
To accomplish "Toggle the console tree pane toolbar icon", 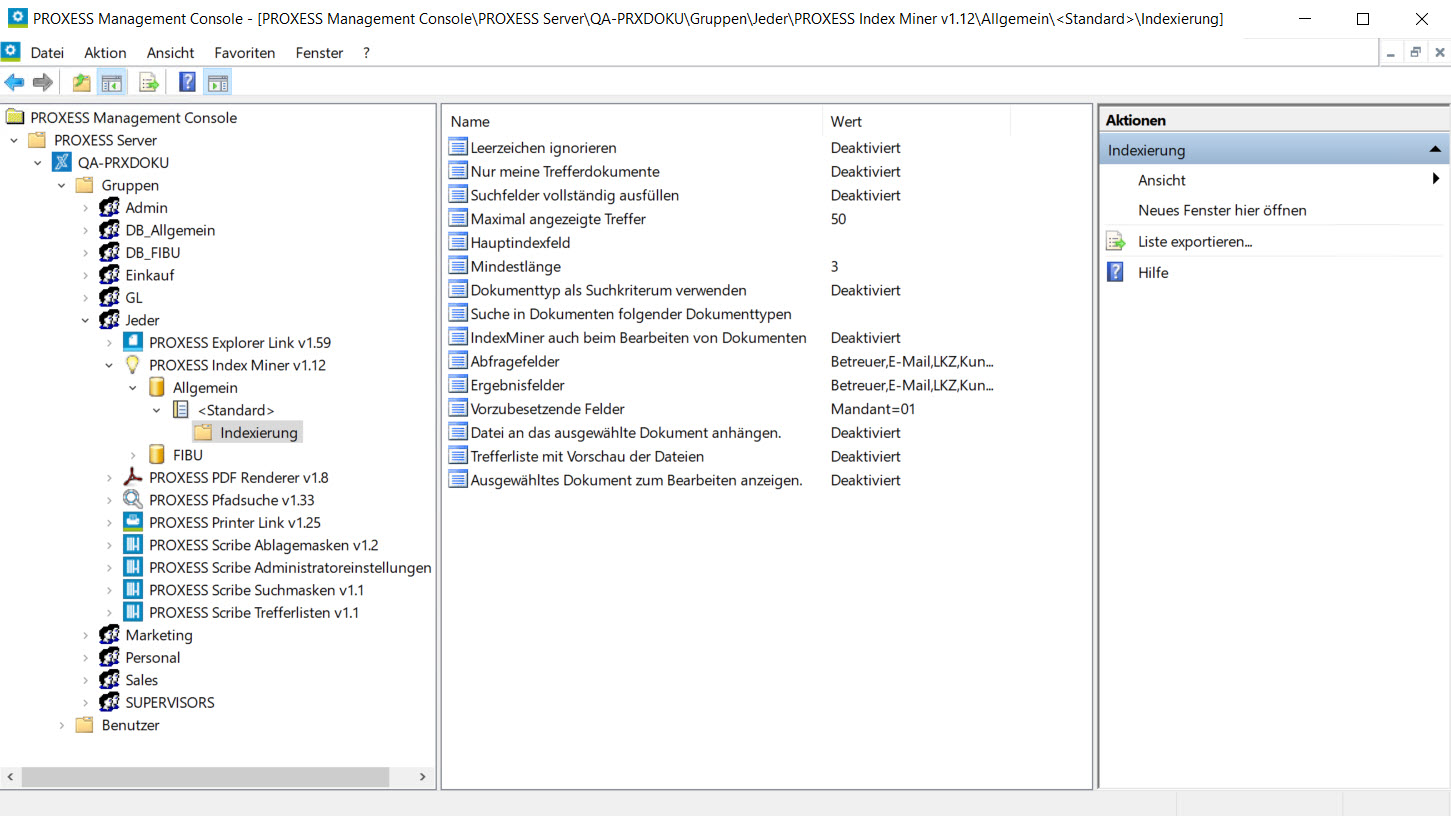I will [111, 82].
